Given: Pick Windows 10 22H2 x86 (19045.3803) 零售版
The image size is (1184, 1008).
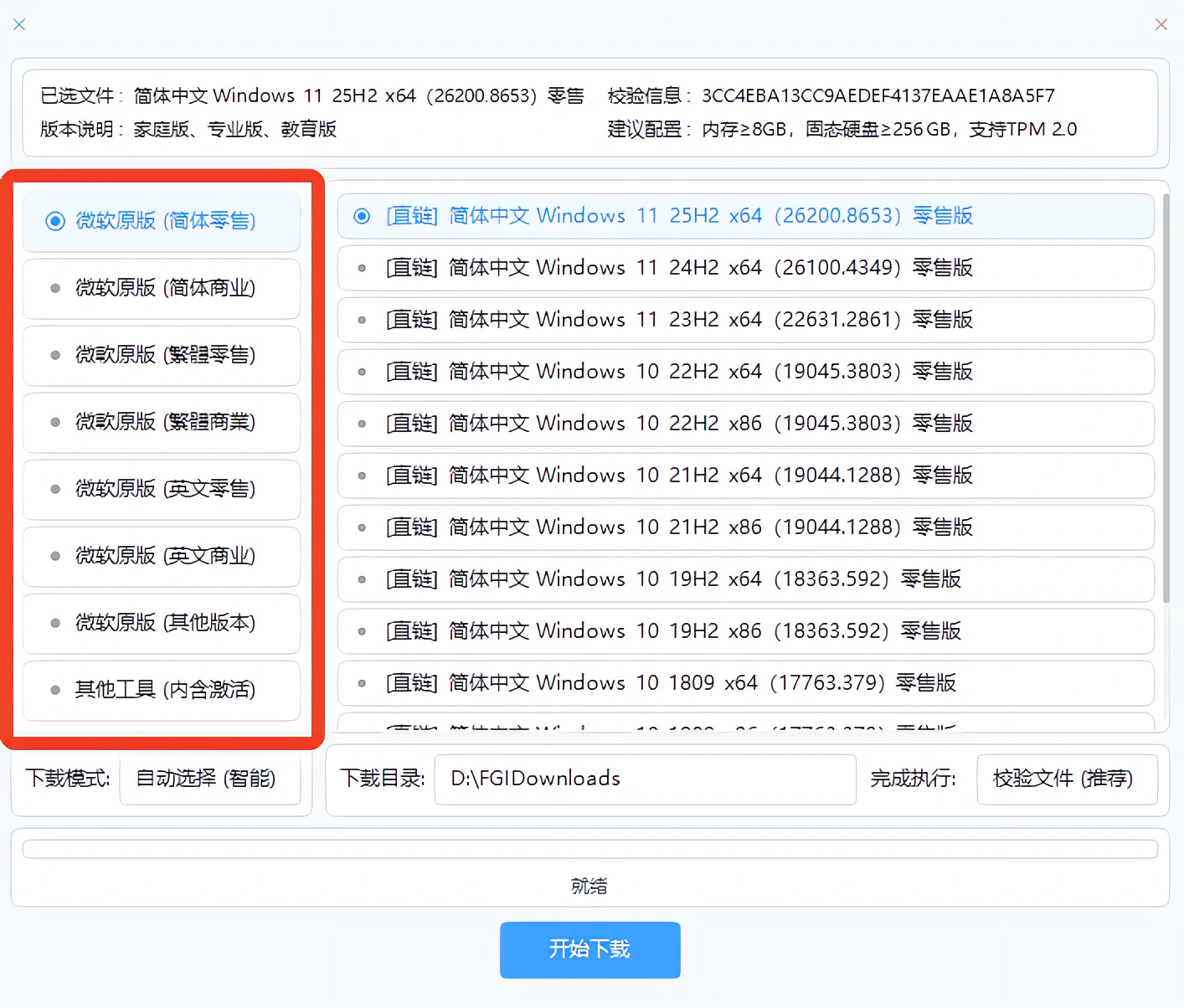Looking at the screenshot, I should [746, 424].
